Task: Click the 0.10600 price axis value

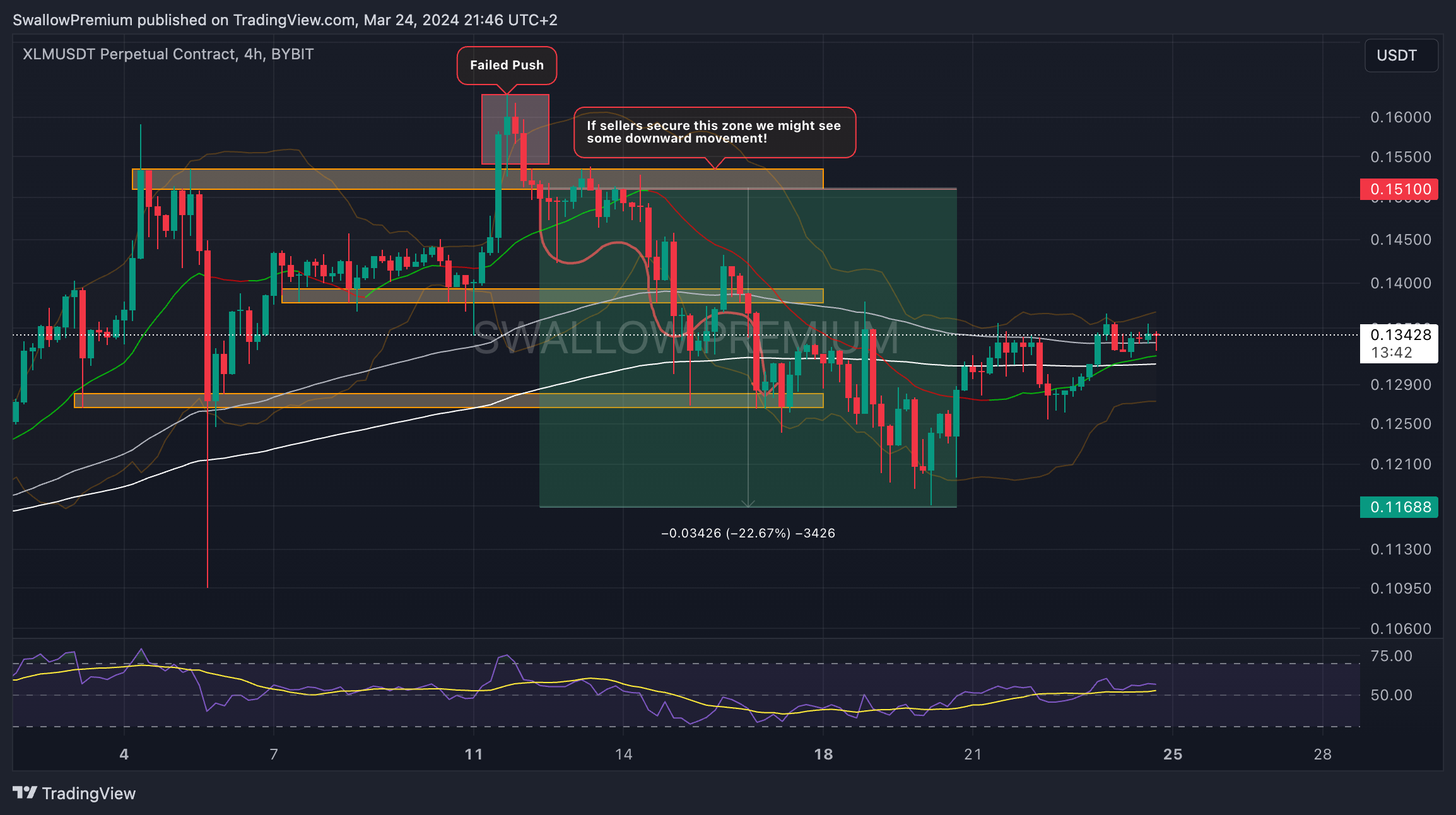Action: tap(1400, 629)
